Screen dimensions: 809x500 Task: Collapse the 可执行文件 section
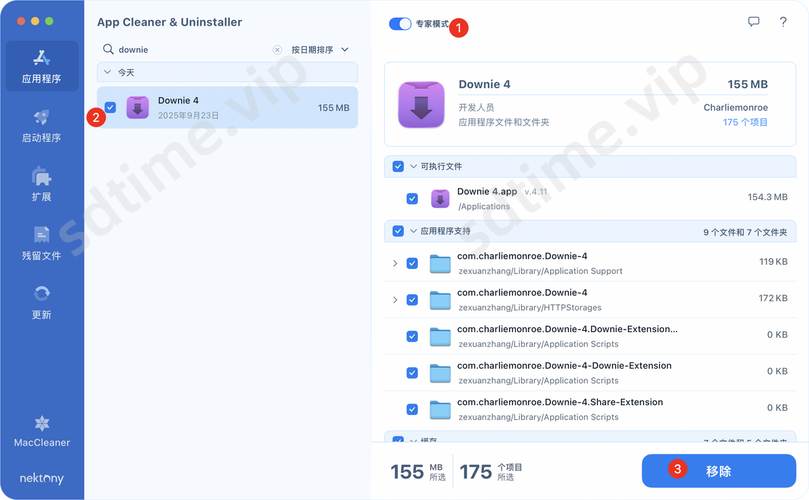413,166
